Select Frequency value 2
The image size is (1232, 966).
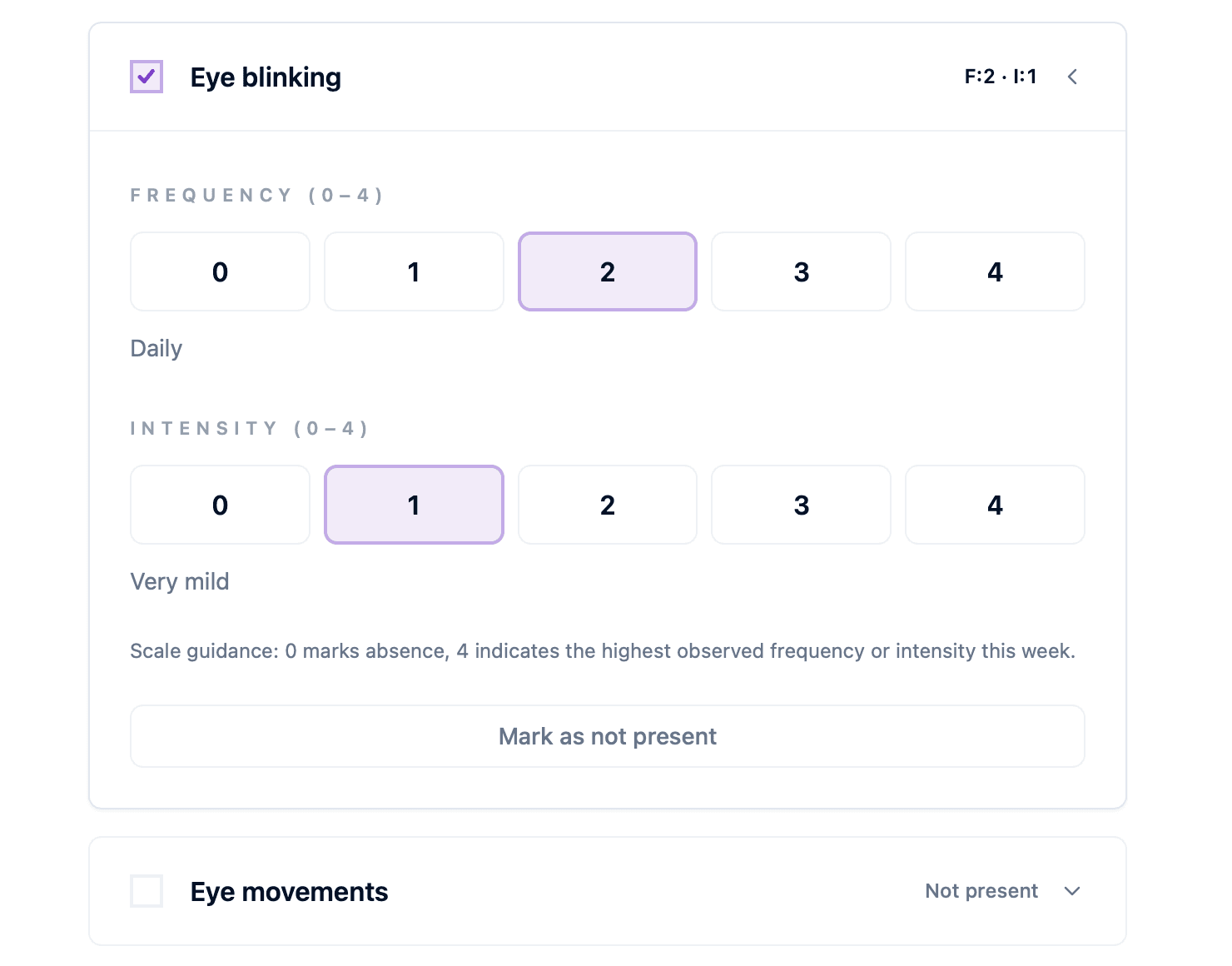pyautogui.click(x=608, y=271)
